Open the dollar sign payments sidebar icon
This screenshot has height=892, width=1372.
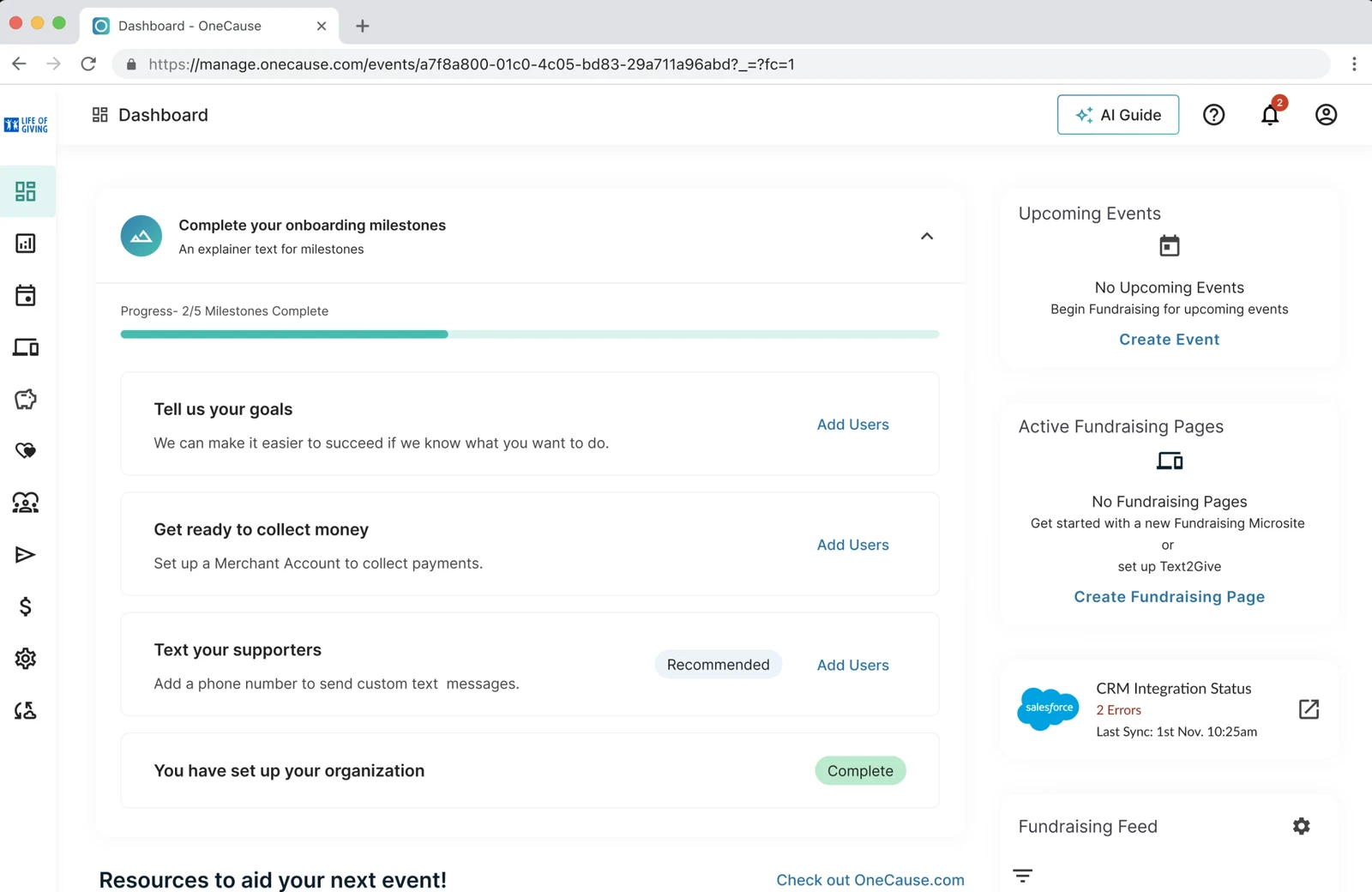click(26, 606)
